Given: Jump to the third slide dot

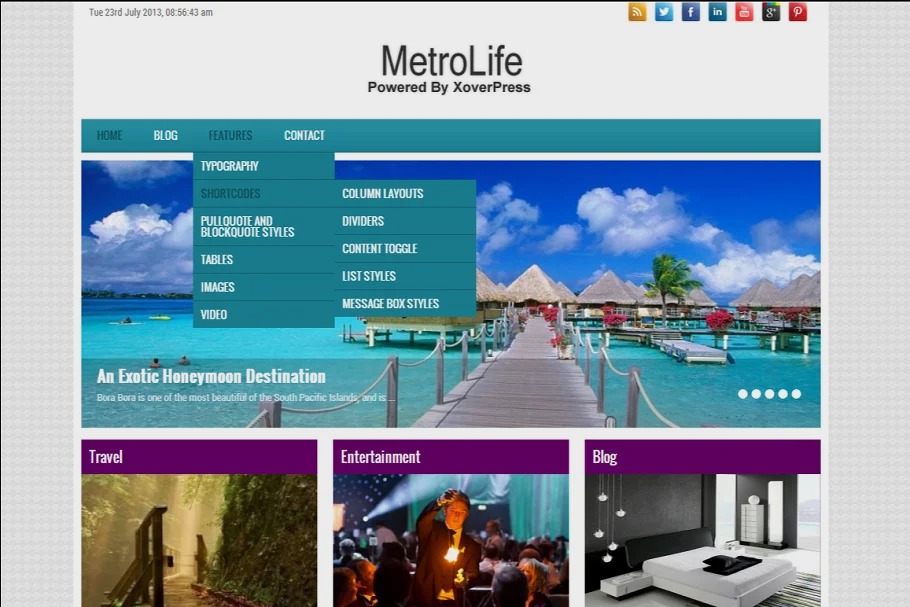Looking at the screenshot, I should [770, 394].
